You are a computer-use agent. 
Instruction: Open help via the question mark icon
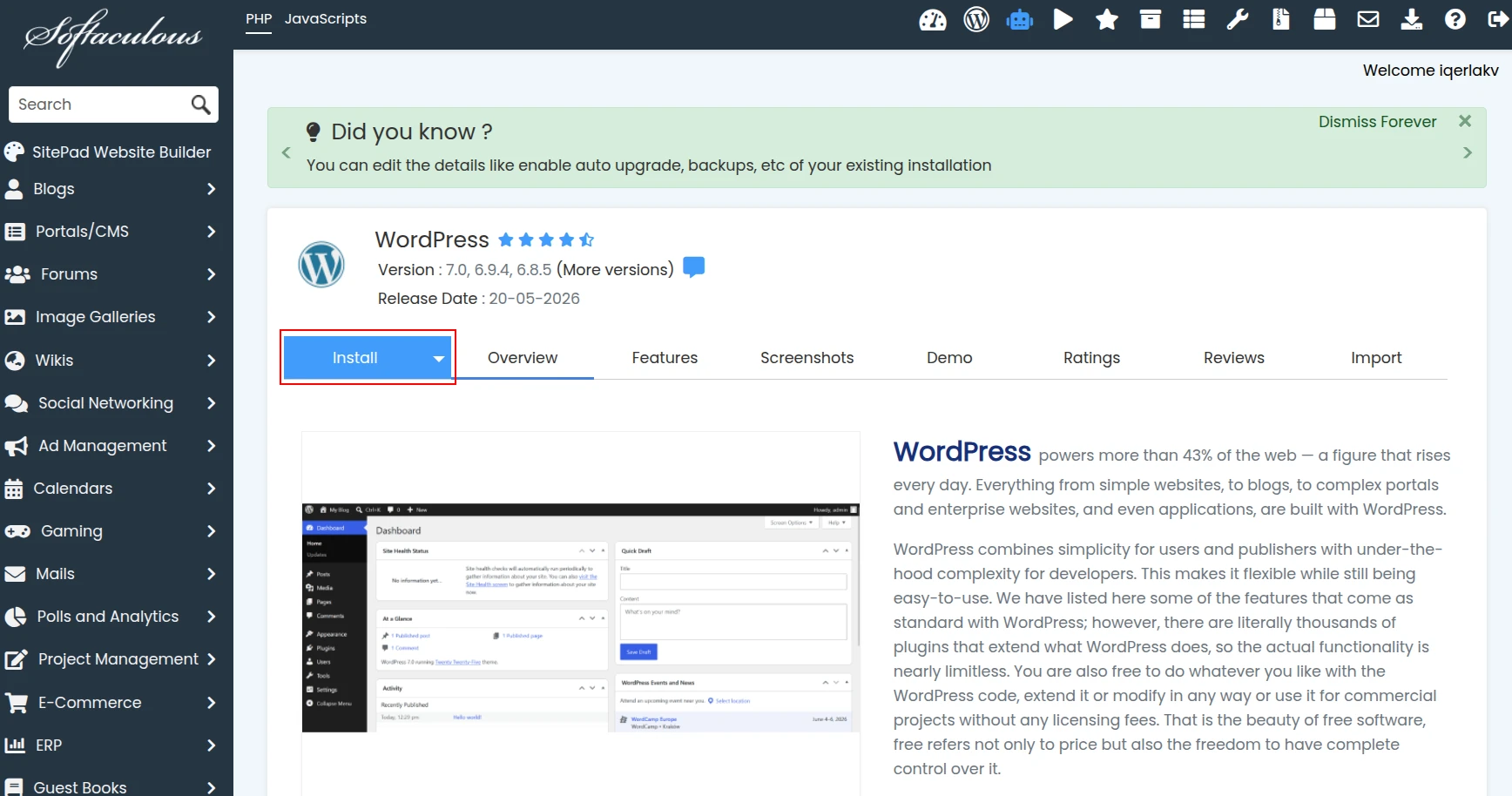click(1455, 19)
